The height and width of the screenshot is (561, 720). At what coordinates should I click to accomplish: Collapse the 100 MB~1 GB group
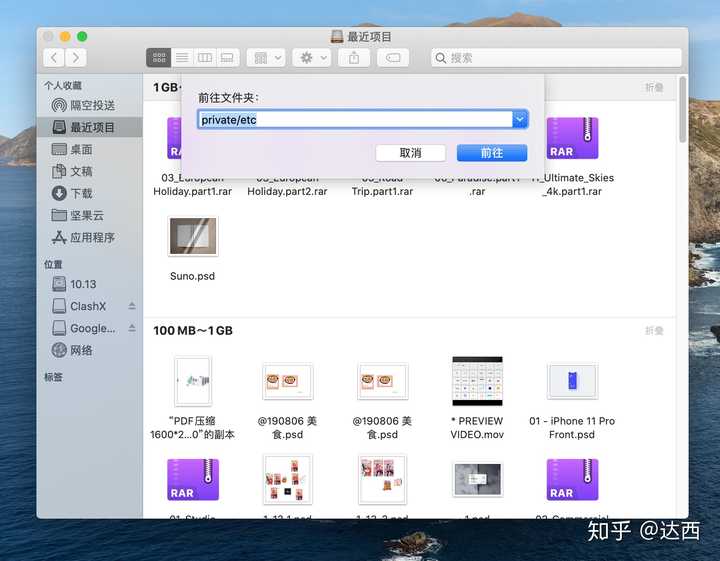click(x=654, y=331)
